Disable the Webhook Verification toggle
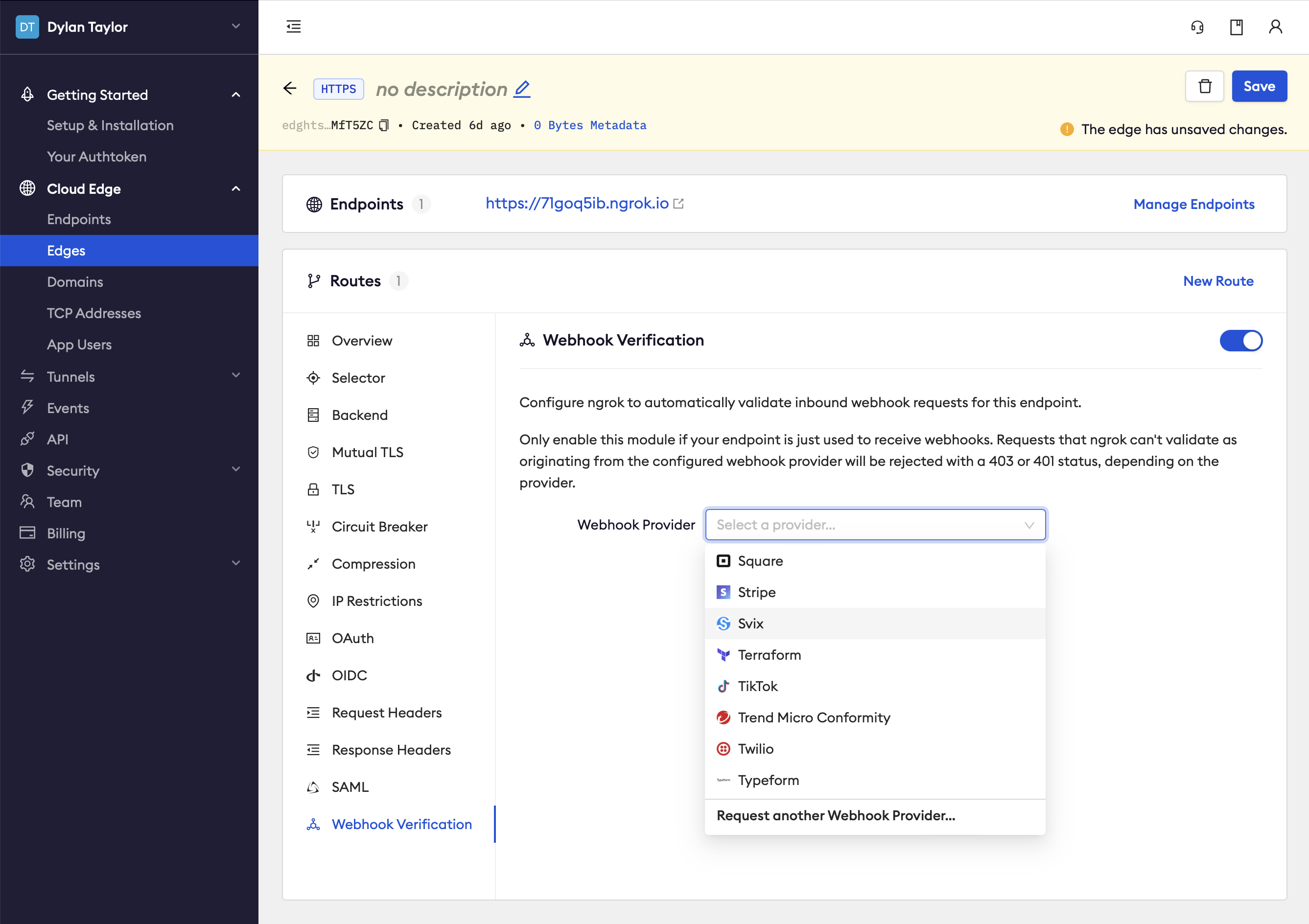1309x924 pixels. pos(1241,340)
